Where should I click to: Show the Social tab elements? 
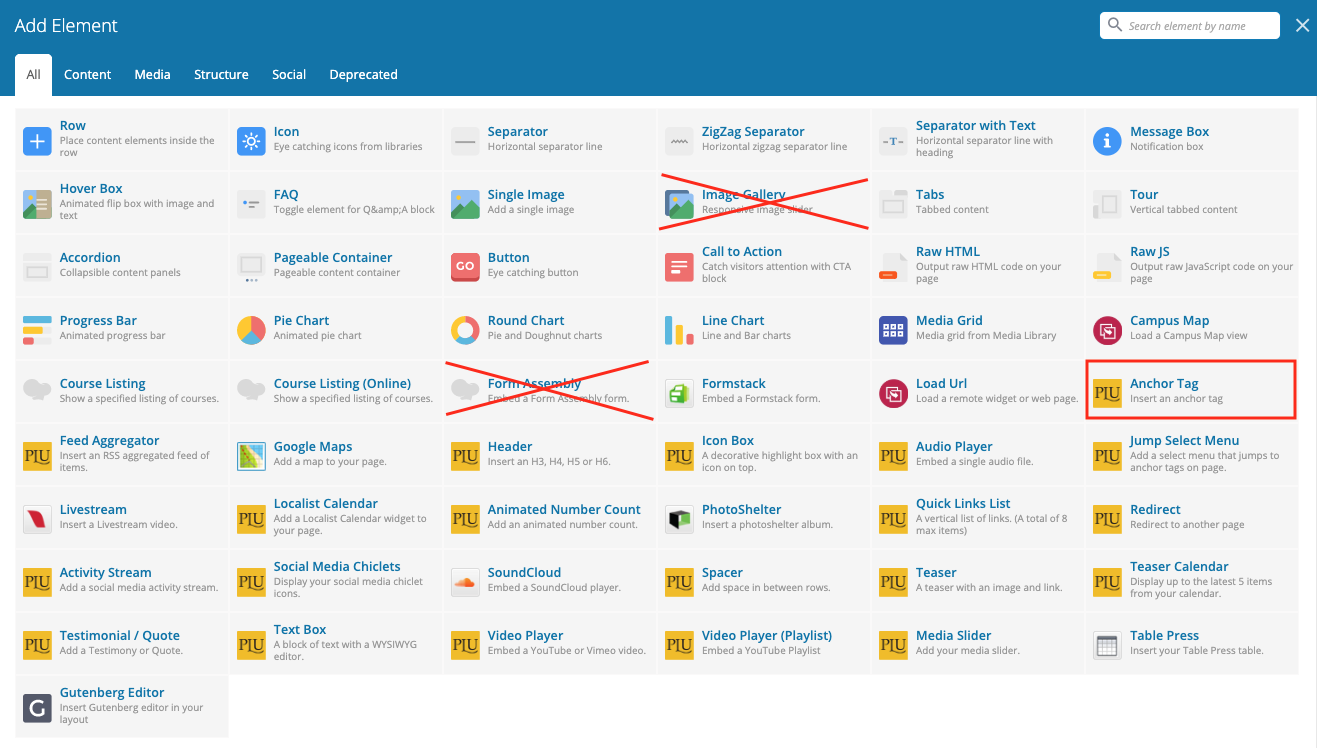pyautogui.click(x=289, y=74)
